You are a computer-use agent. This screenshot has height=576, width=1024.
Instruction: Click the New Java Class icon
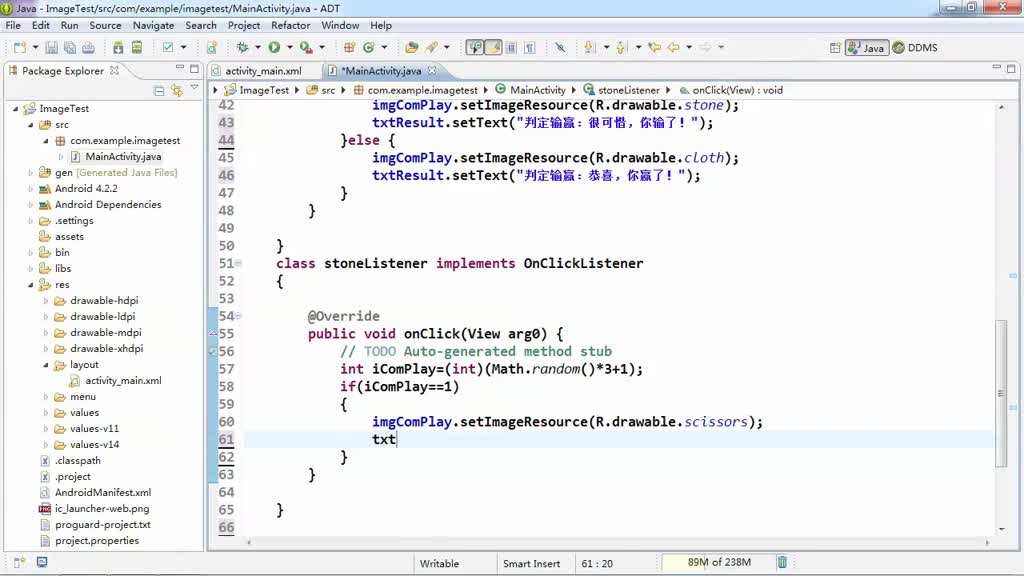369,48
